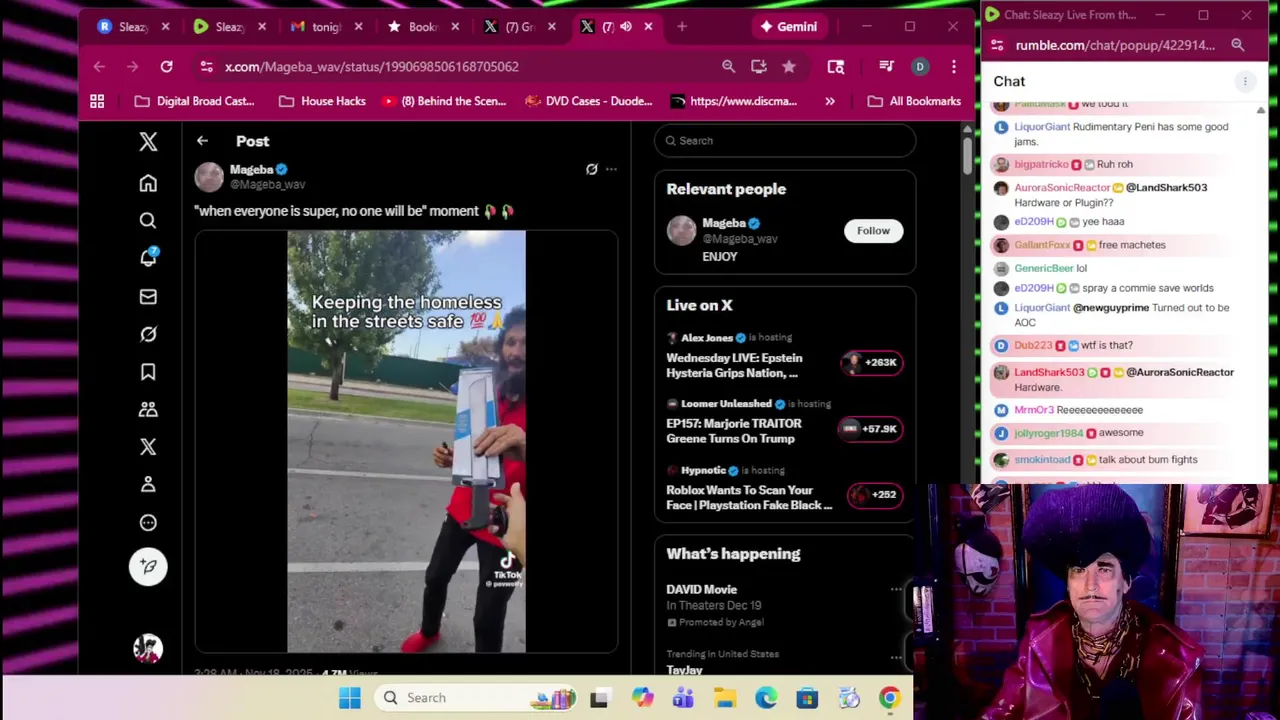This screenshot has height=720, width=1280.
Task: Go to Home in X sidebar
Action: click(148, 183)
